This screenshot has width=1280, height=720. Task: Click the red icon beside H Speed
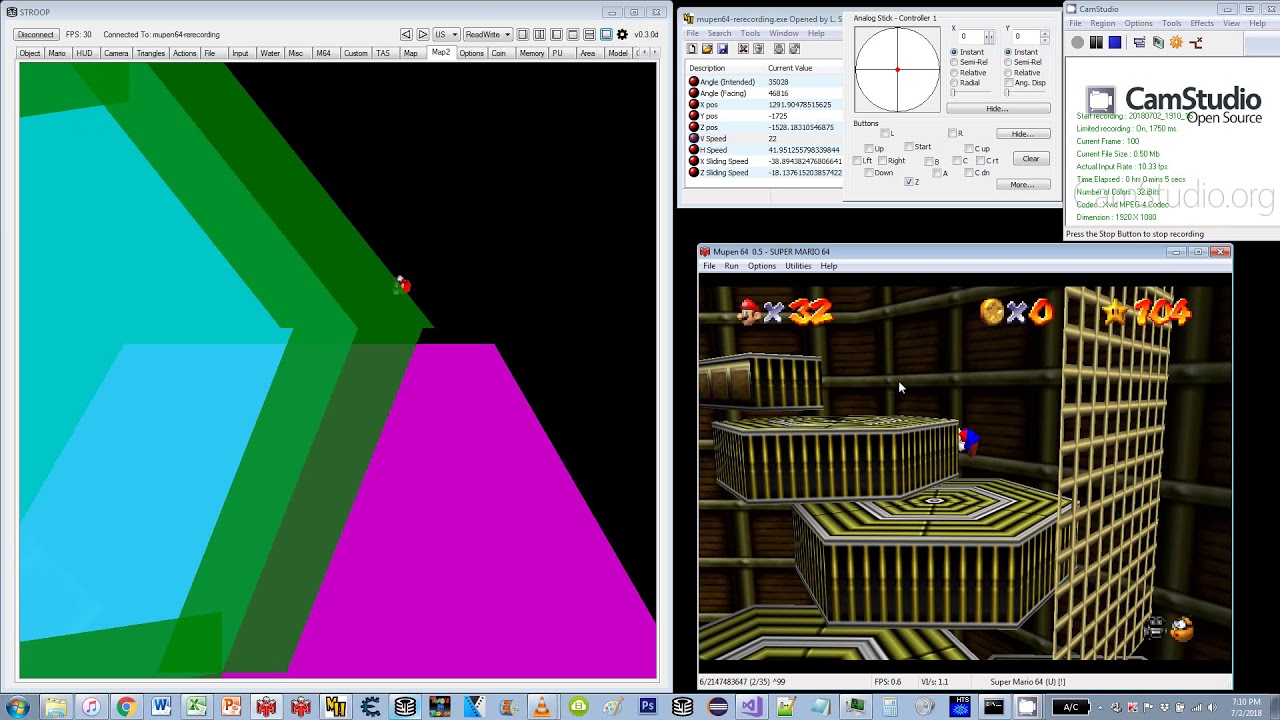(694, 150)
